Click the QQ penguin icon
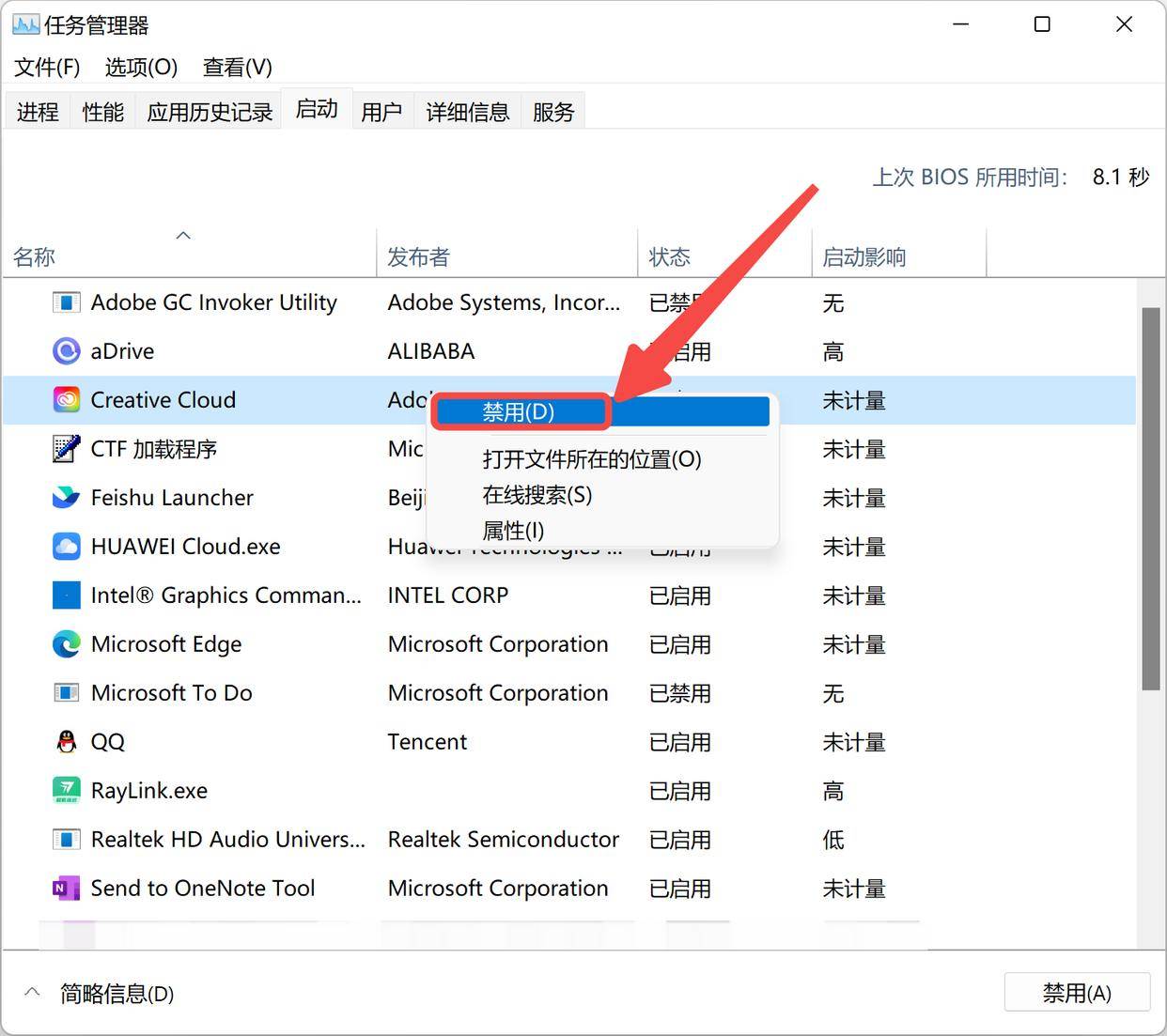The image size is (1167, 1036). [66, 742]
